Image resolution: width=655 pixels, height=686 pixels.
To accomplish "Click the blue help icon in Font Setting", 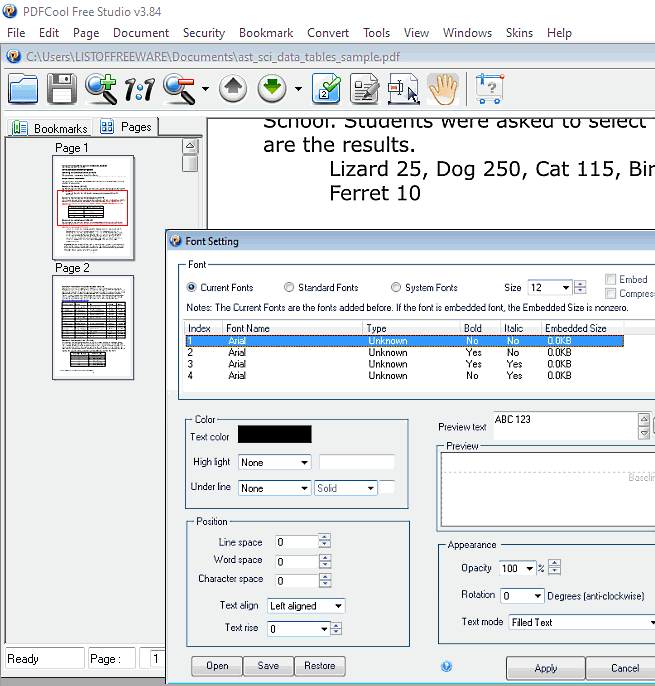I will coord(446,666).
